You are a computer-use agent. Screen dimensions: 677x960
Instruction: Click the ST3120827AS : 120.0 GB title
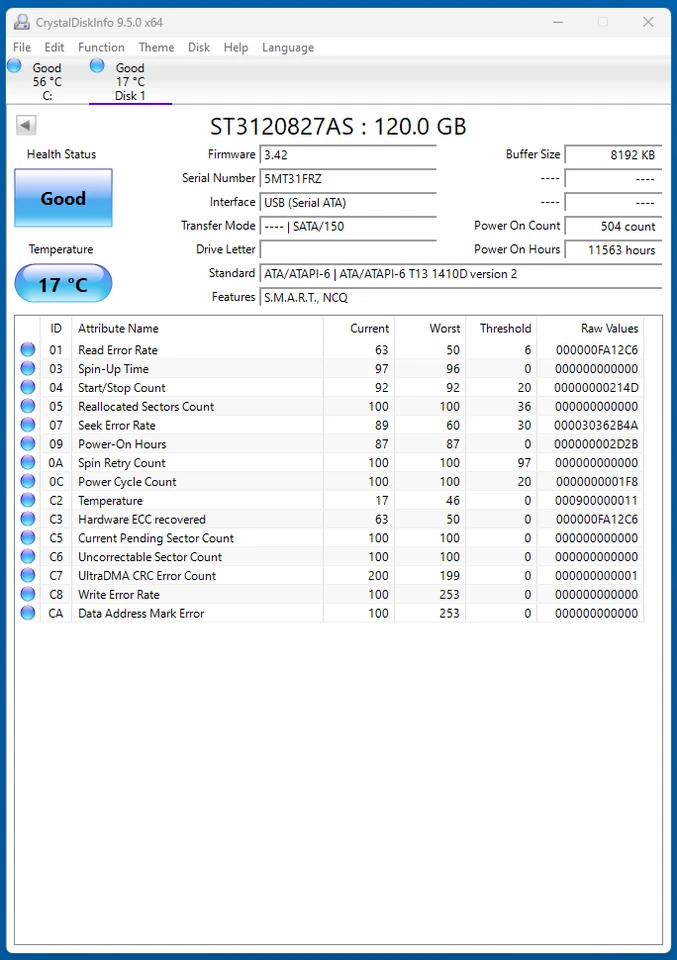[338, 127]
